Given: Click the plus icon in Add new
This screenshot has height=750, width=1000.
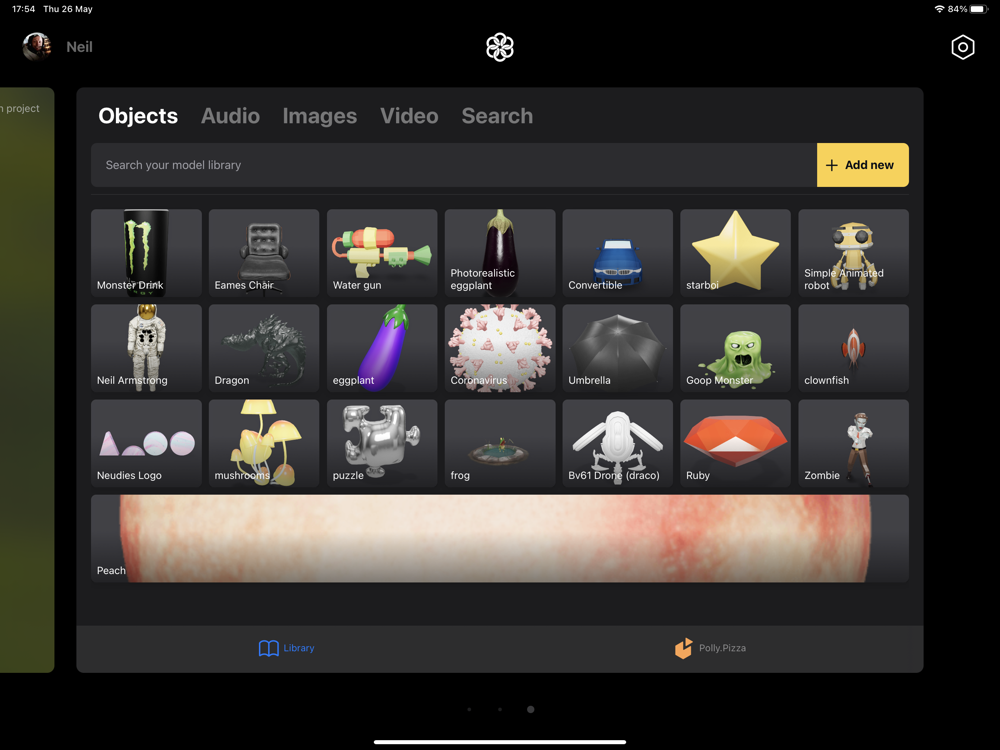Looking at the screenshot, I should [x=832, y=165].
